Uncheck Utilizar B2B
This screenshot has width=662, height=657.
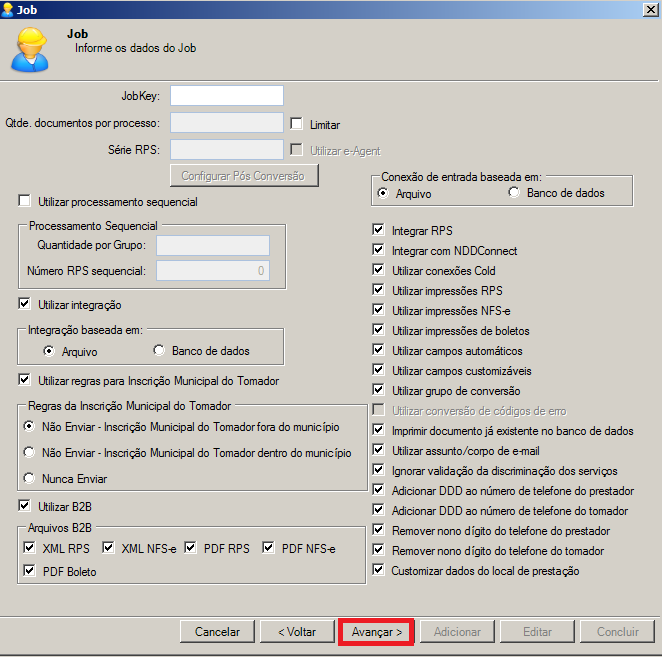(x=24, y=505)
